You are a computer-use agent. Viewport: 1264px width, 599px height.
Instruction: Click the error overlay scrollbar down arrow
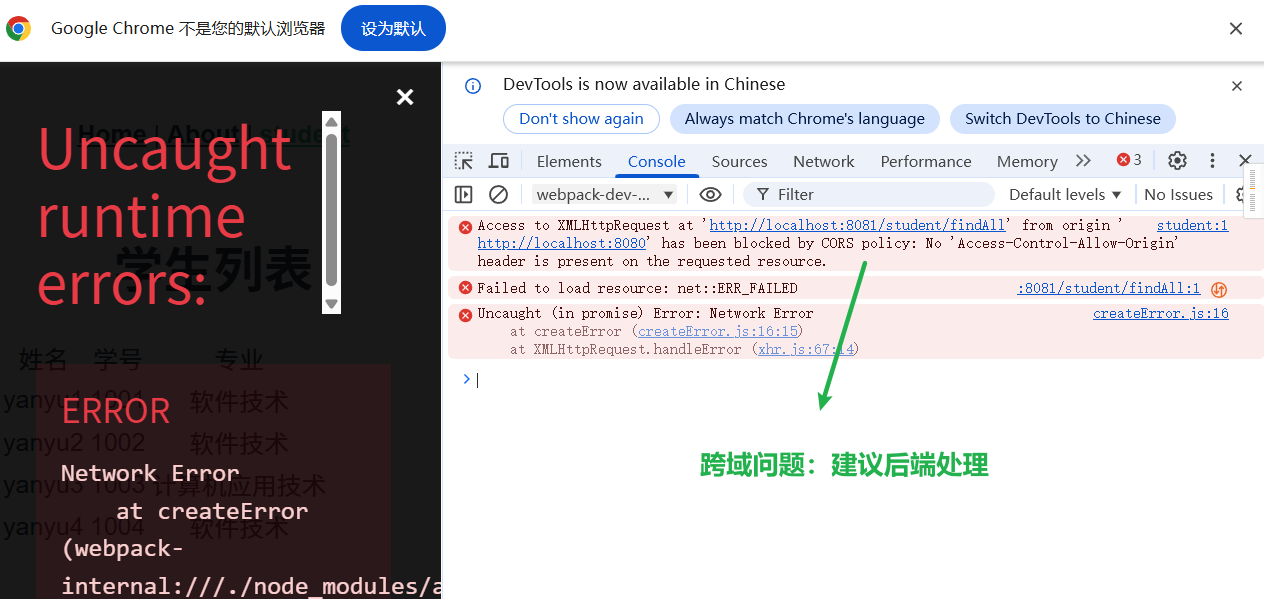coord(332,303)
